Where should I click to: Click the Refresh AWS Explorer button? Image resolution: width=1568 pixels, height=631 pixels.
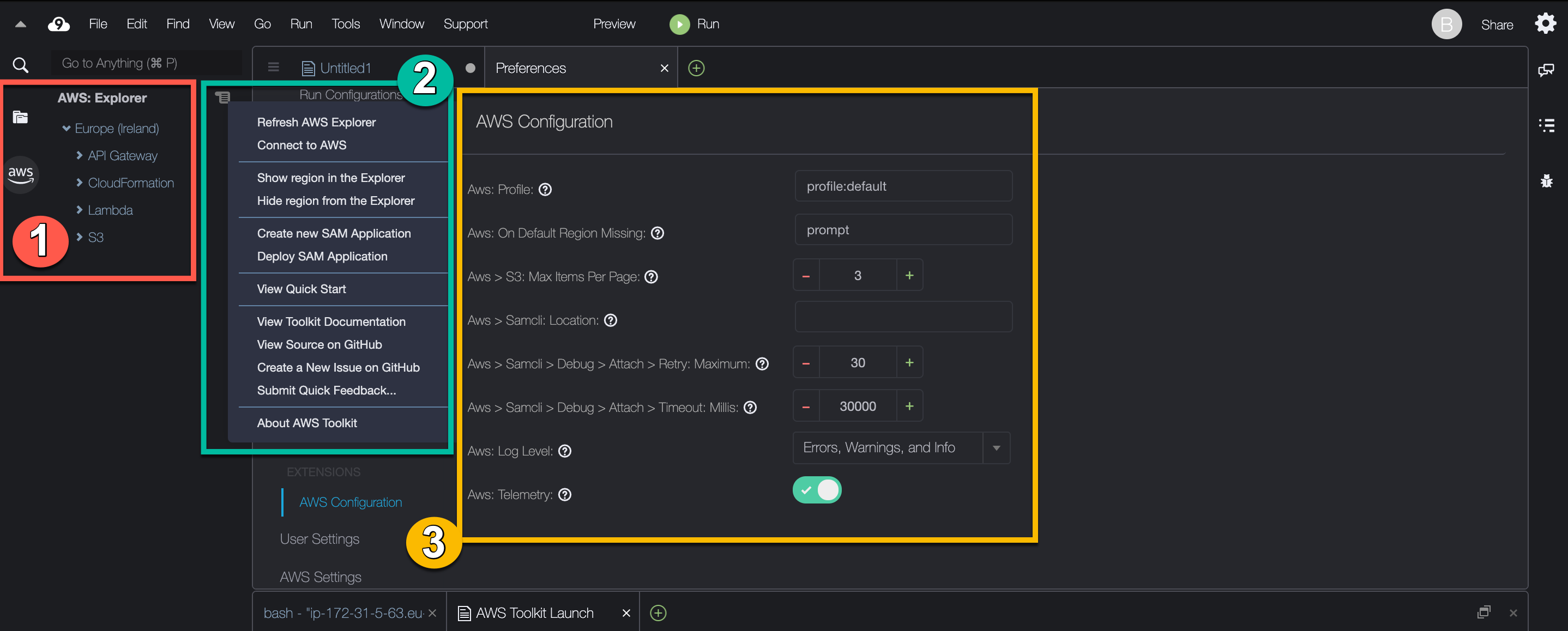316,122
